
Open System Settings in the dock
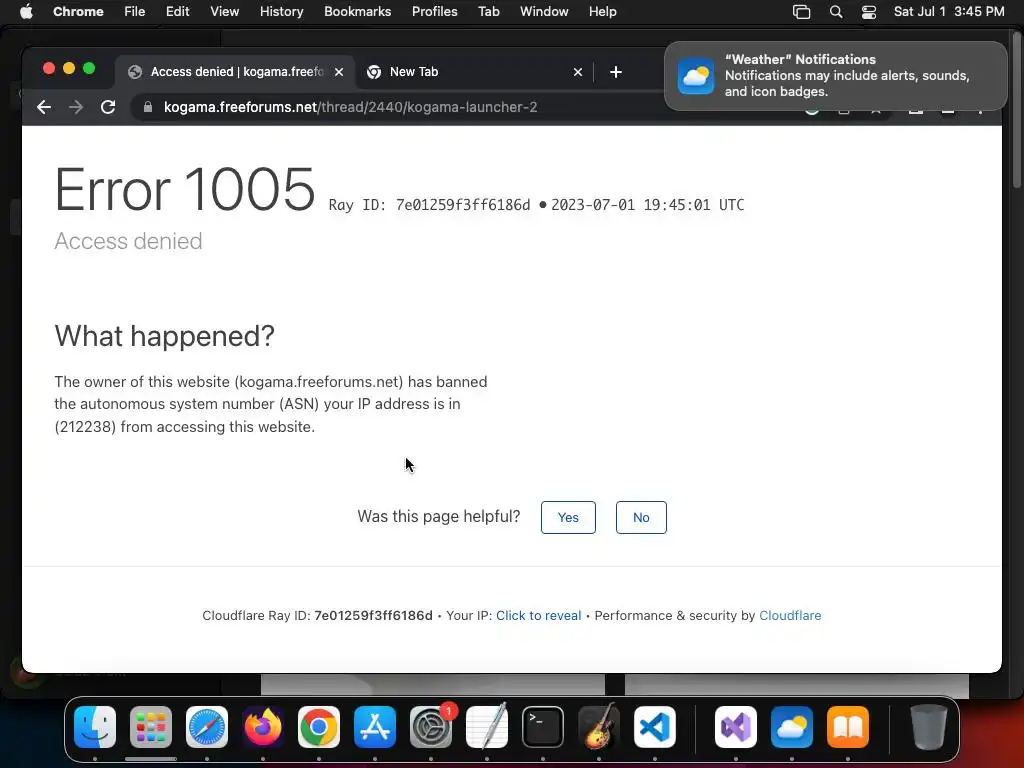point(431,727)
